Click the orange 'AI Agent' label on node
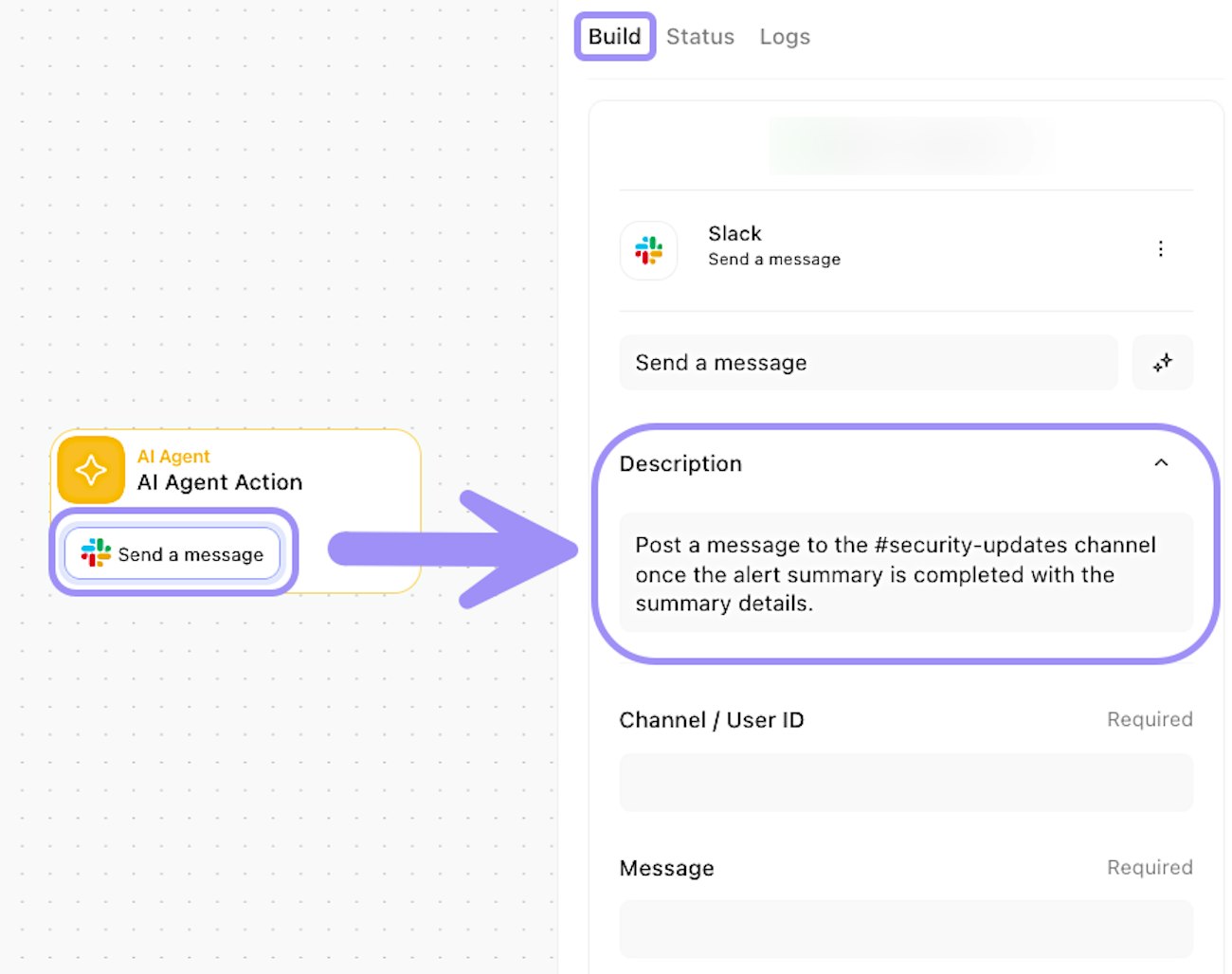The image size is (1232, 974). [x=173, y=457]
